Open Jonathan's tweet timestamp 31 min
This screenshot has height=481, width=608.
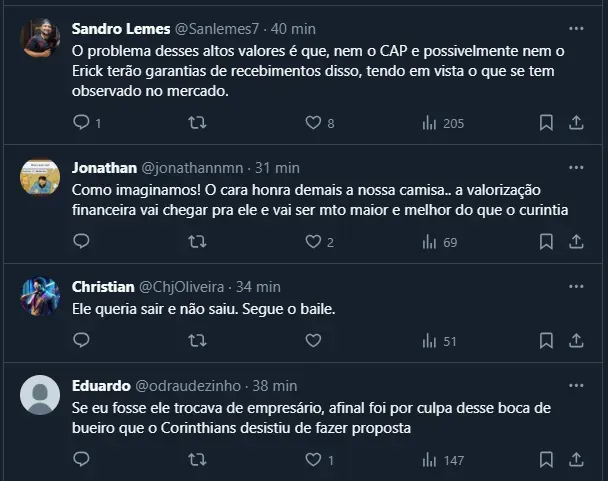pos(277,167)
